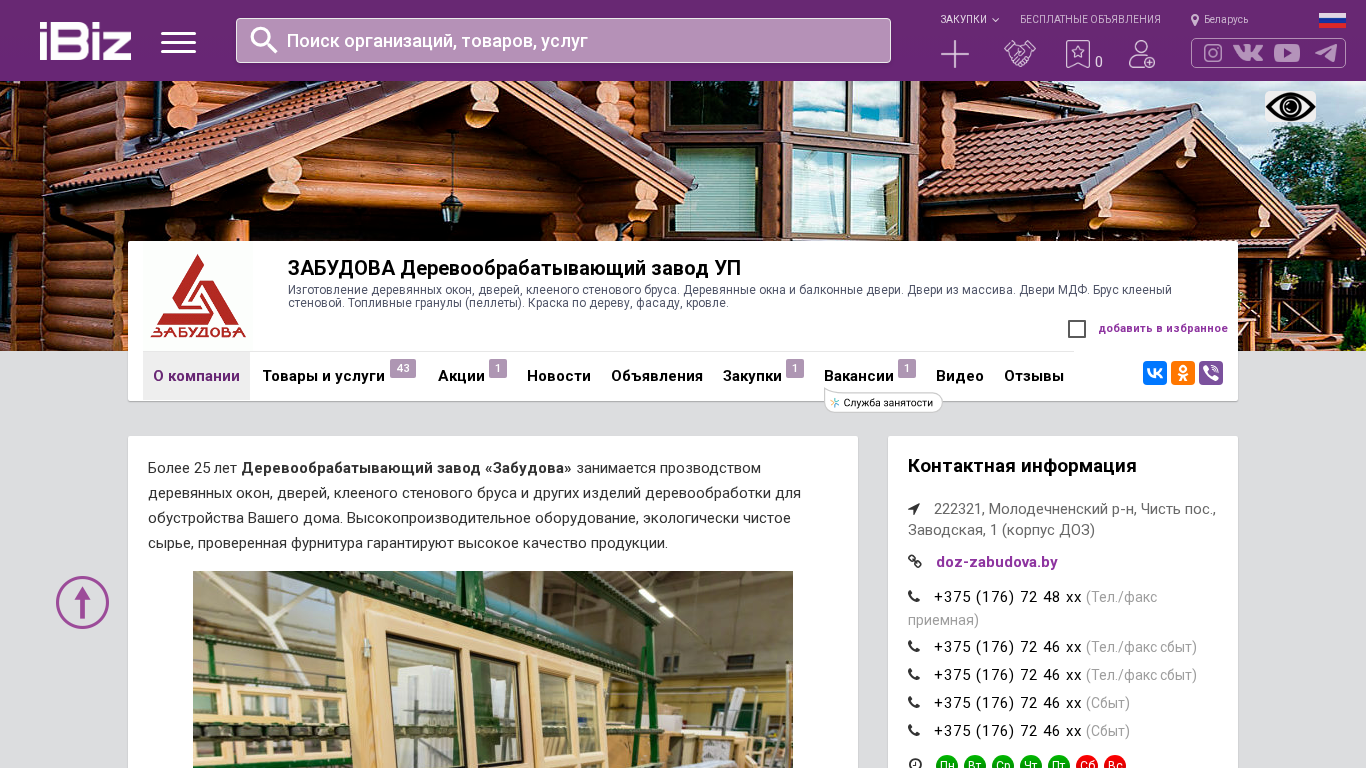Viewport: 1366px width, 768px height.
Task: Click the working hours clock icon
Action: tap(915, 764)
